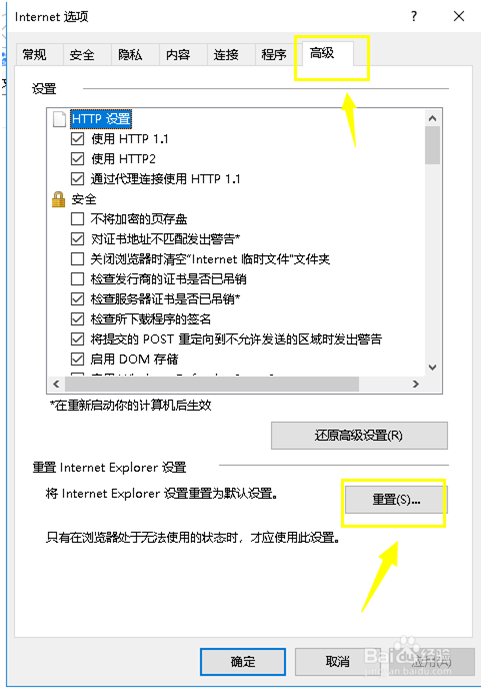Toggle the 启用 DOM 存储 checkbox
The width and height of the screenshot is (483, 691).
[x=78, y=359]
